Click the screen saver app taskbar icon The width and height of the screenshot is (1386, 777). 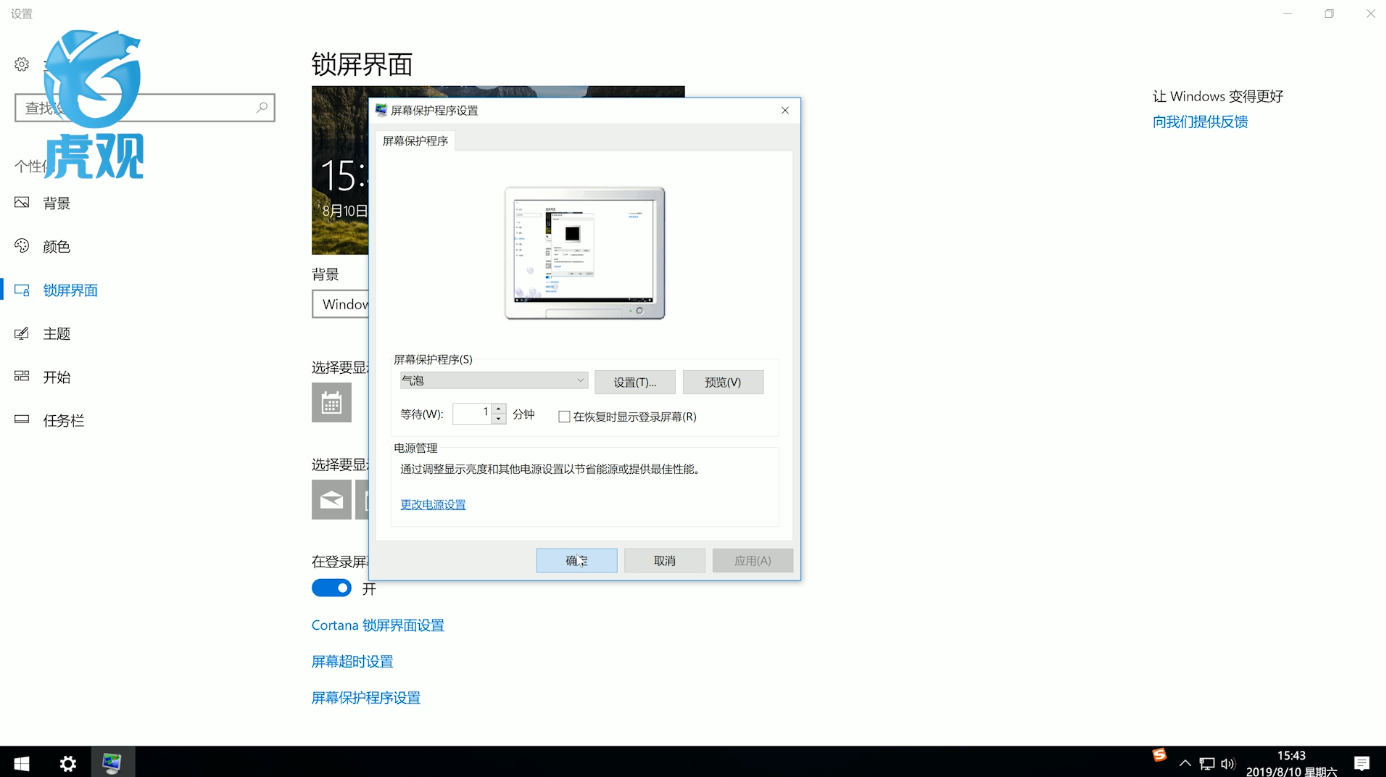pyautogui.click(x=112, y=763)
